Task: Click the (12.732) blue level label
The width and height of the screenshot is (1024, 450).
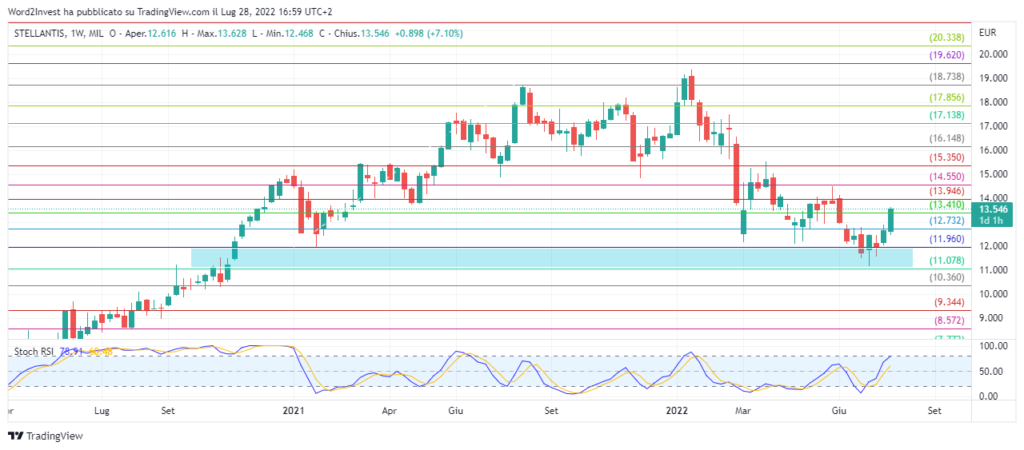Action: click(x=946, y=221)
